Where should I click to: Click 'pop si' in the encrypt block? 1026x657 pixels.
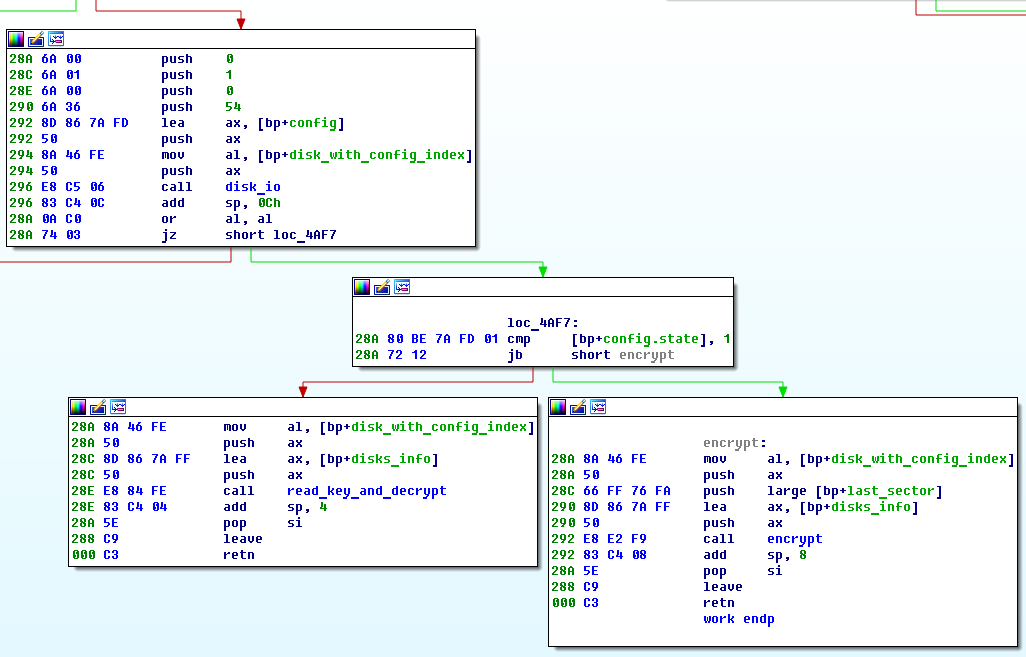[742, 571]
